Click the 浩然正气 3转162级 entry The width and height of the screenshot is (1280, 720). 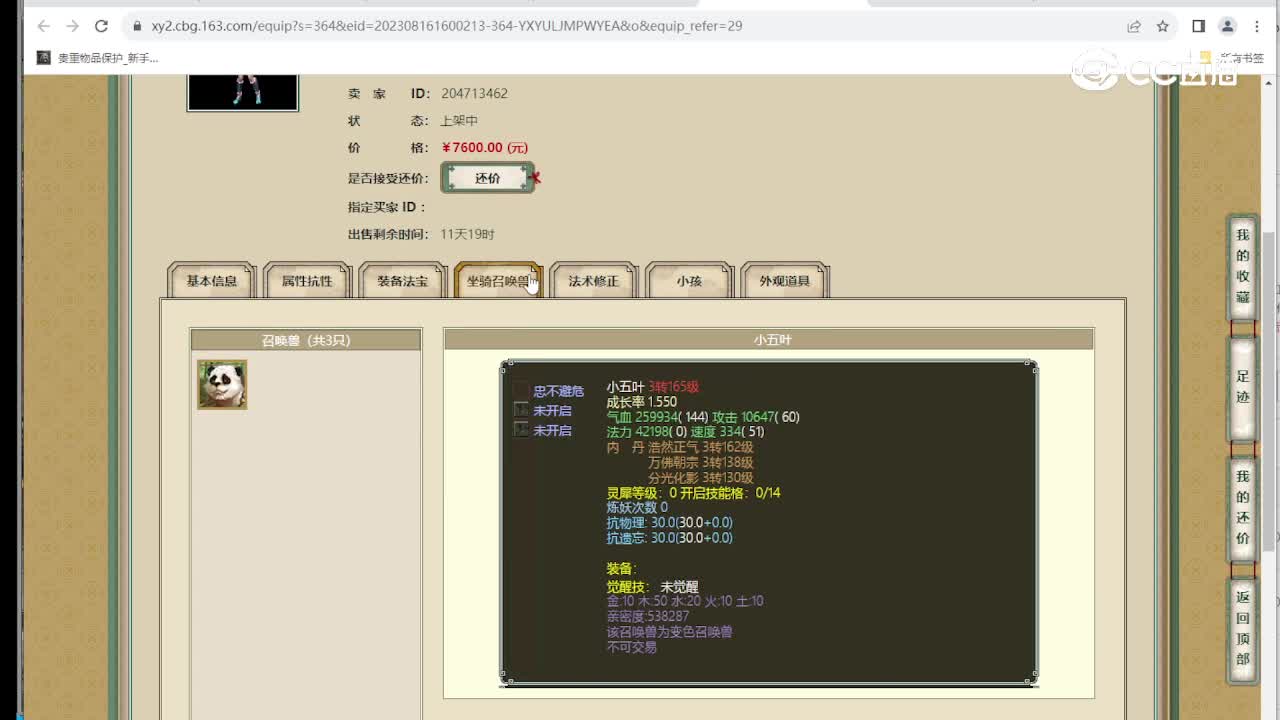[700, 447]
